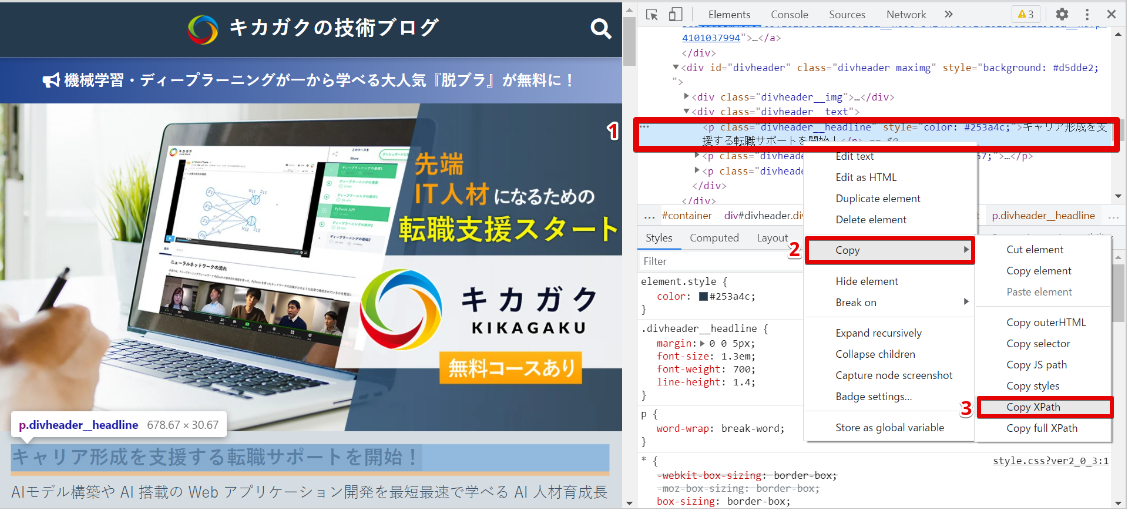The image size is (1127, 509).
Task: Toggle the DevTools device toolbar icon
Action: [x=675, y=14]
